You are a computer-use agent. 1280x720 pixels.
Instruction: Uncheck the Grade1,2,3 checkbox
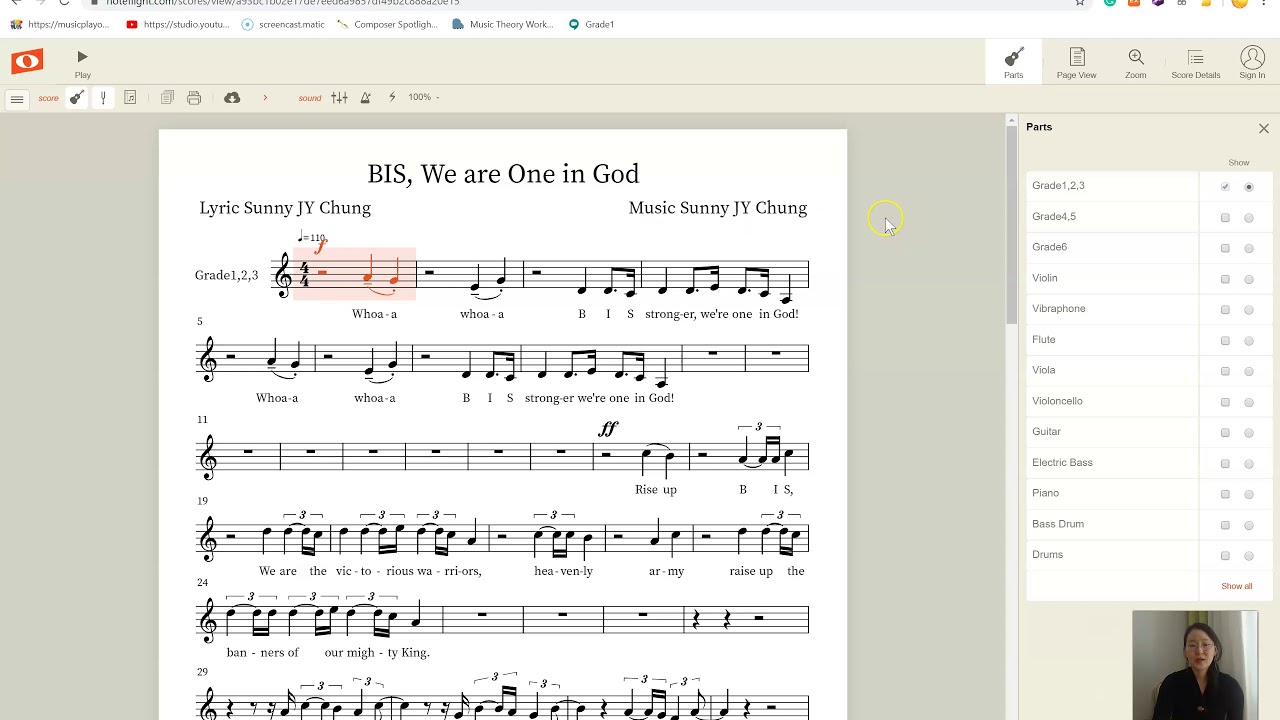click(1225, 187)
